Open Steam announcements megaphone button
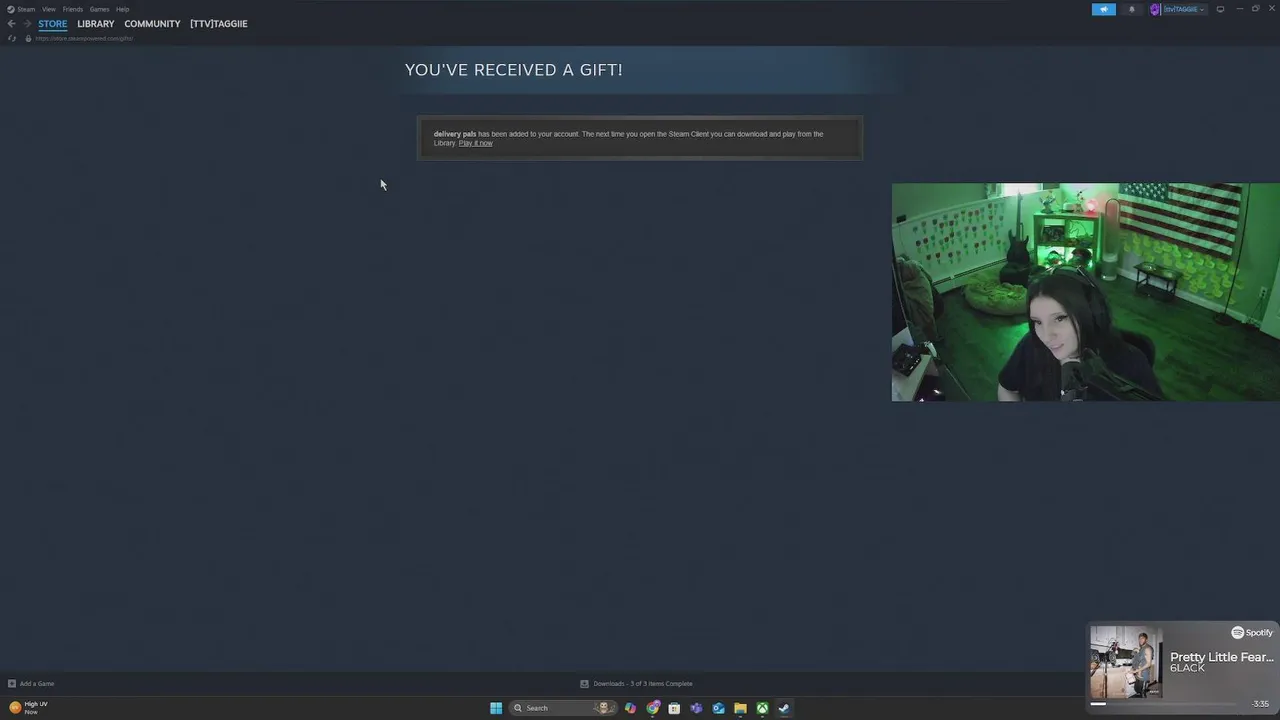 coord(1103,9)
